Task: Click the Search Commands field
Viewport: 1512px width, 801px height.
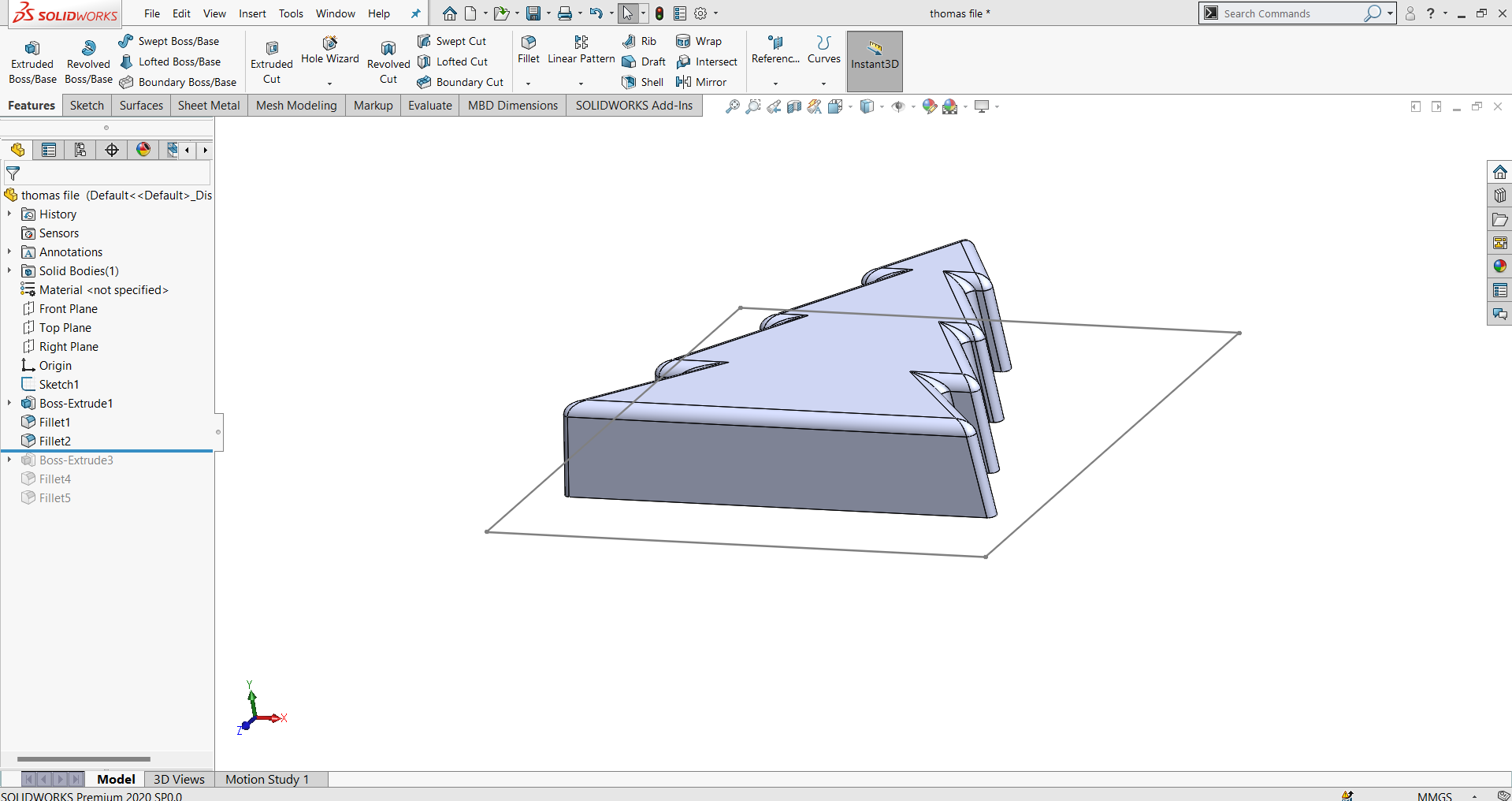Action: click(x=1291, y=13)
